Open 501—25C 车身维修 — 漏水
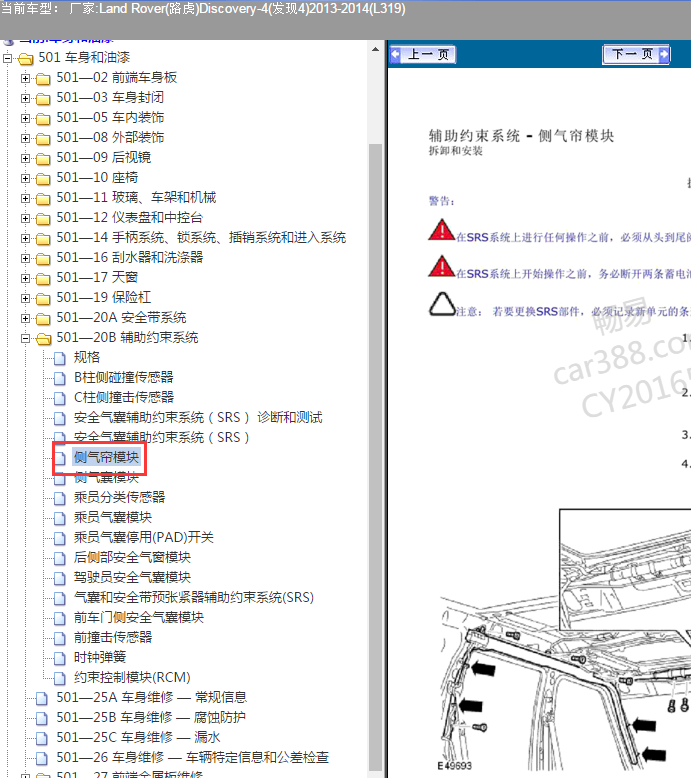Image resolution: width=691 pixels, height=778 pixels. click(x=138, y=737)
